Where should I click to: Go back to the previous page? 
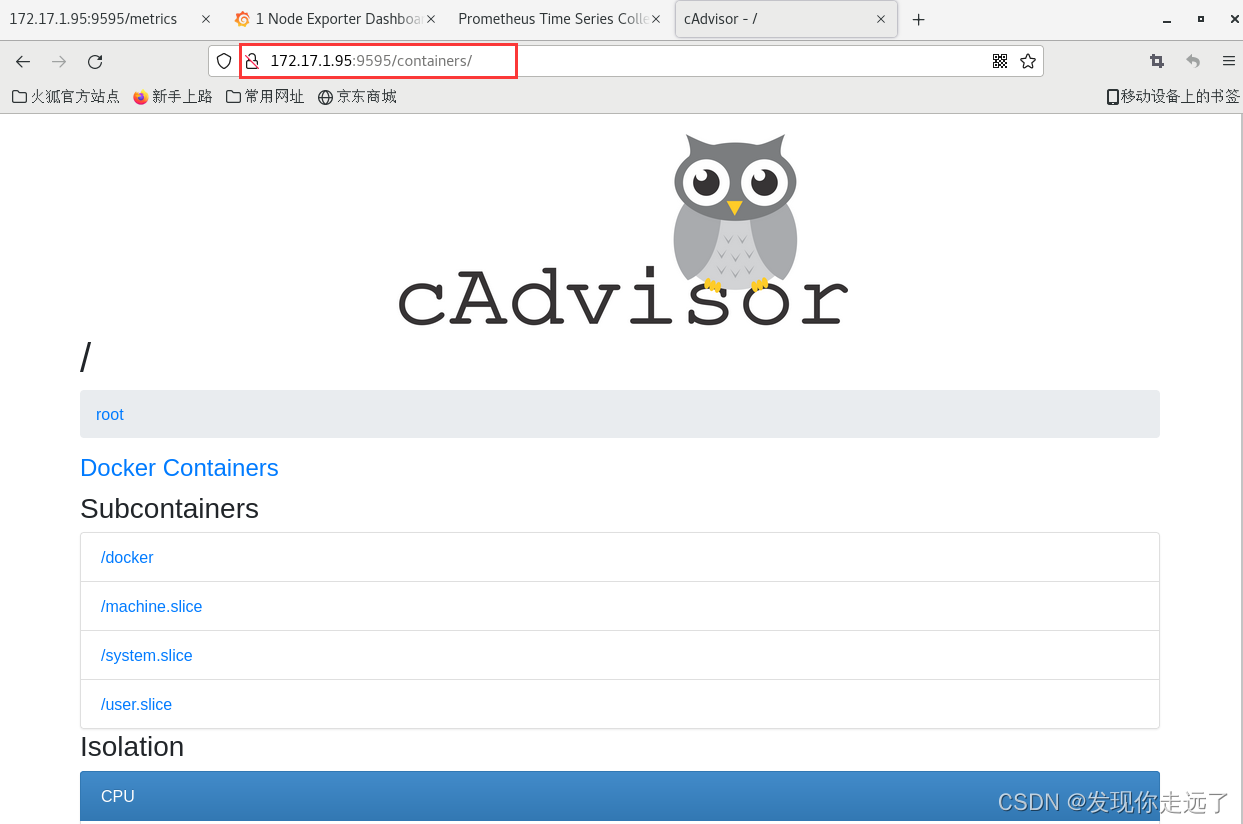point(23,61)
